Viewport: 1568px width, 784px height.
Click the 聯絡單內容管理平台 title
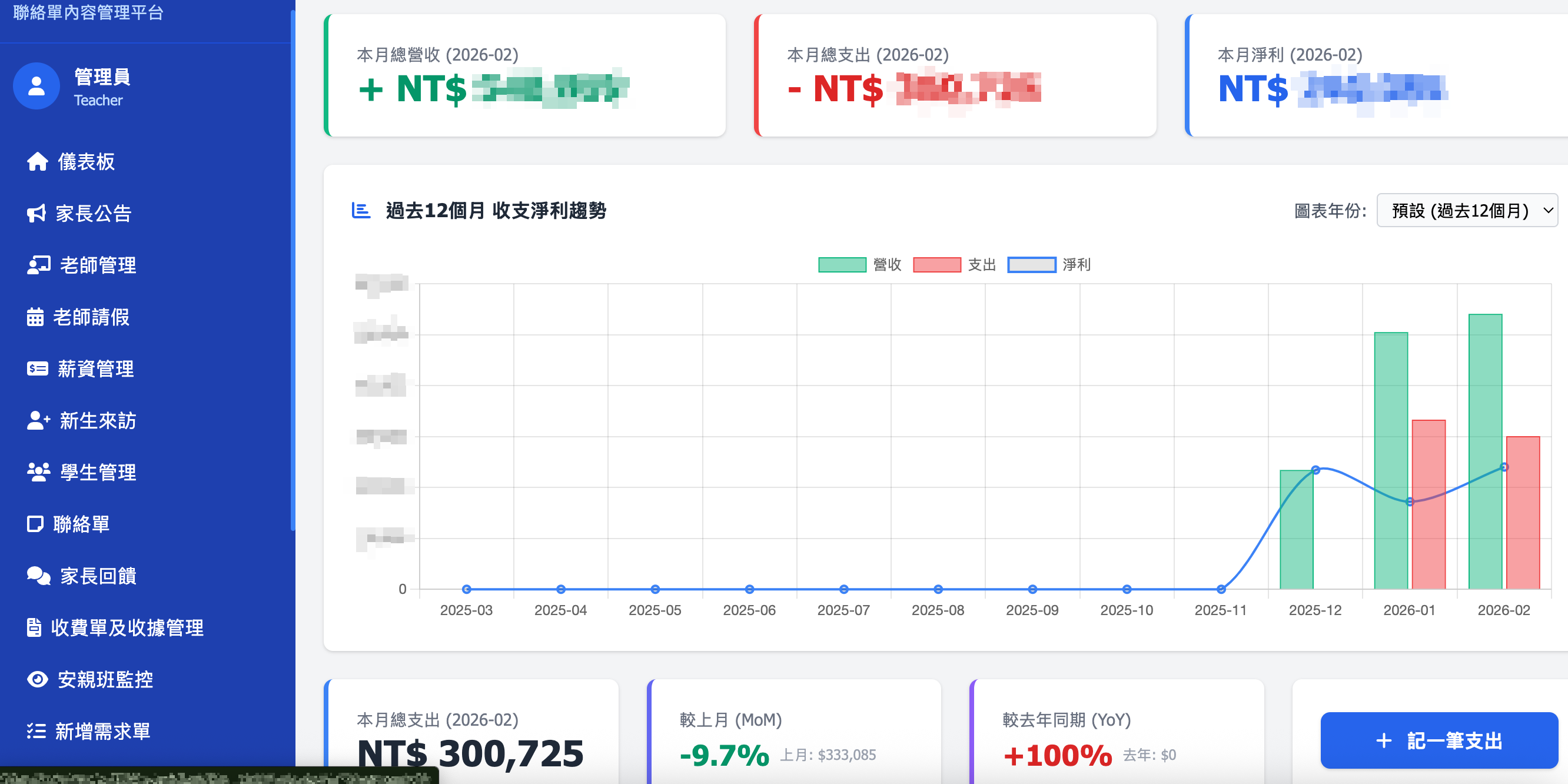point(88,12)
